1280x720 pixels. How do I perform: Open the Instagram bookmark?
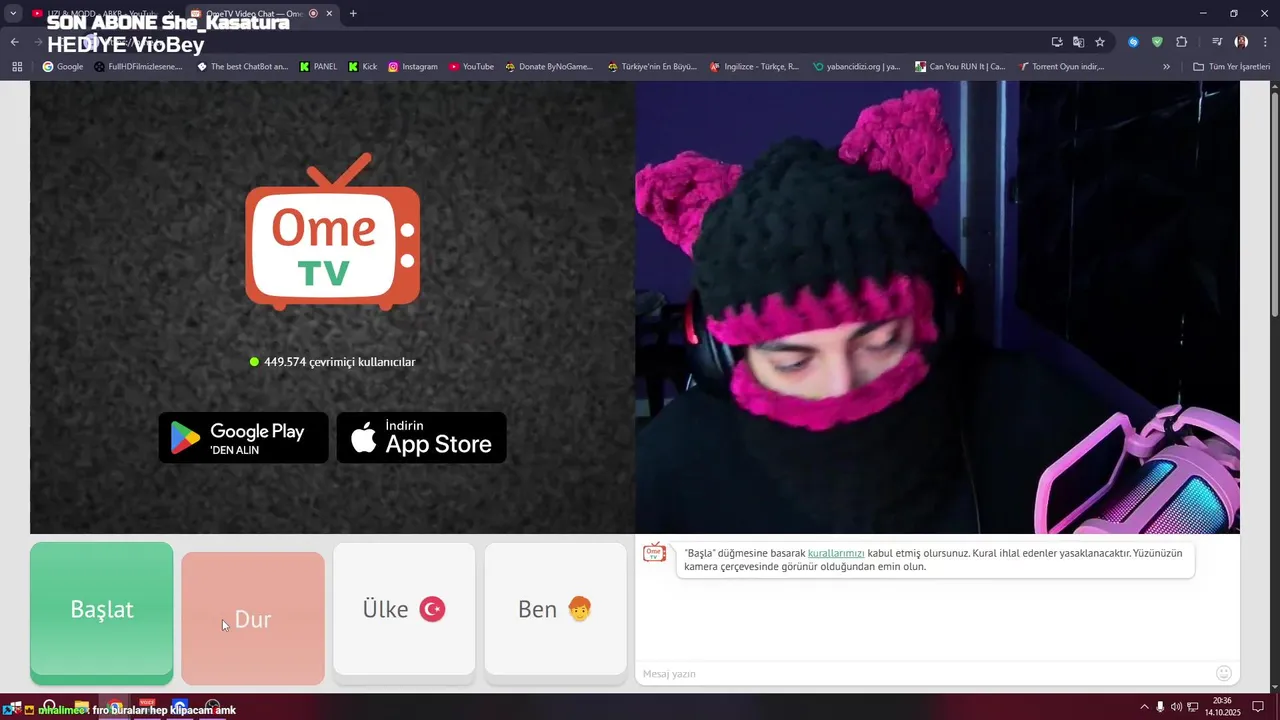coord(413,67)
